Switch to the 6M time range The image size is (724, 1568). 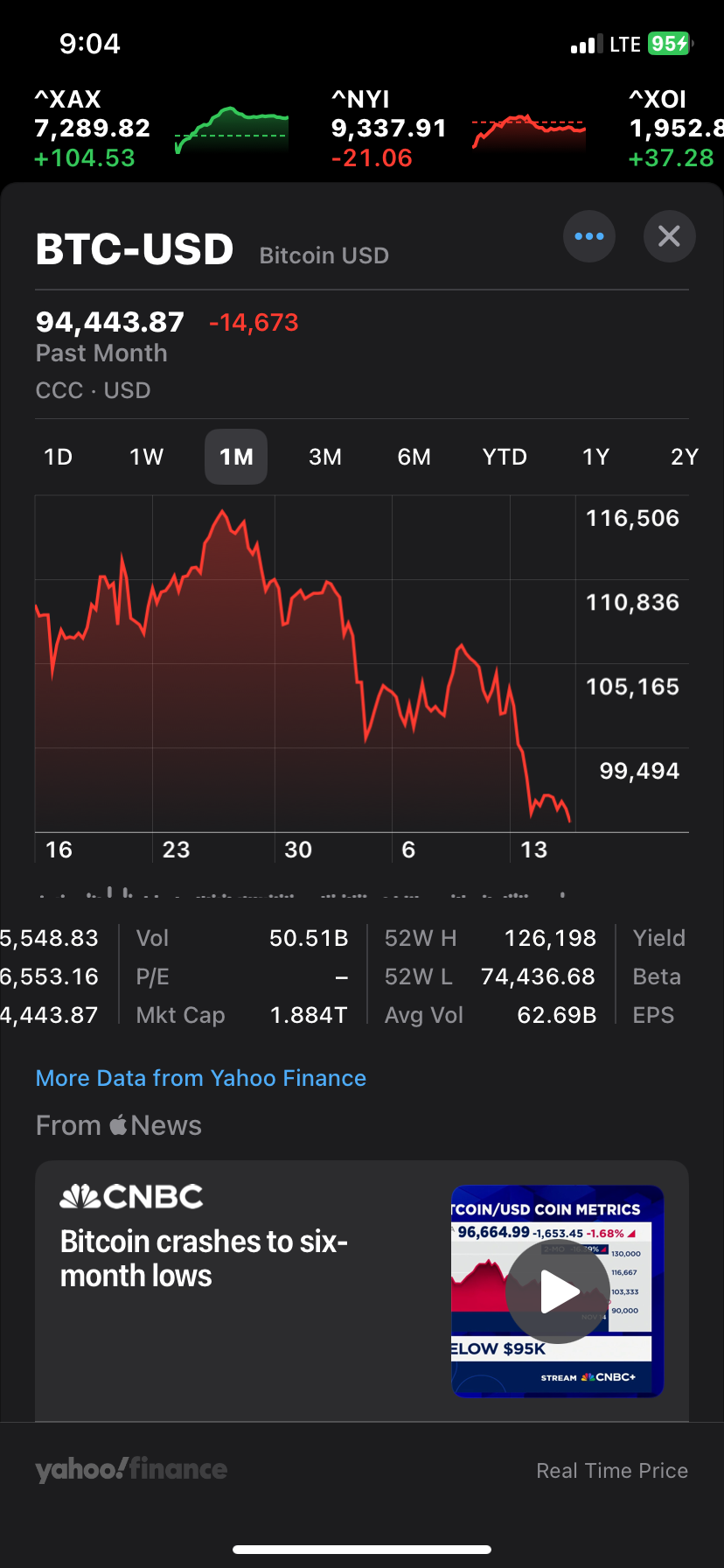[x=414, y=457]
